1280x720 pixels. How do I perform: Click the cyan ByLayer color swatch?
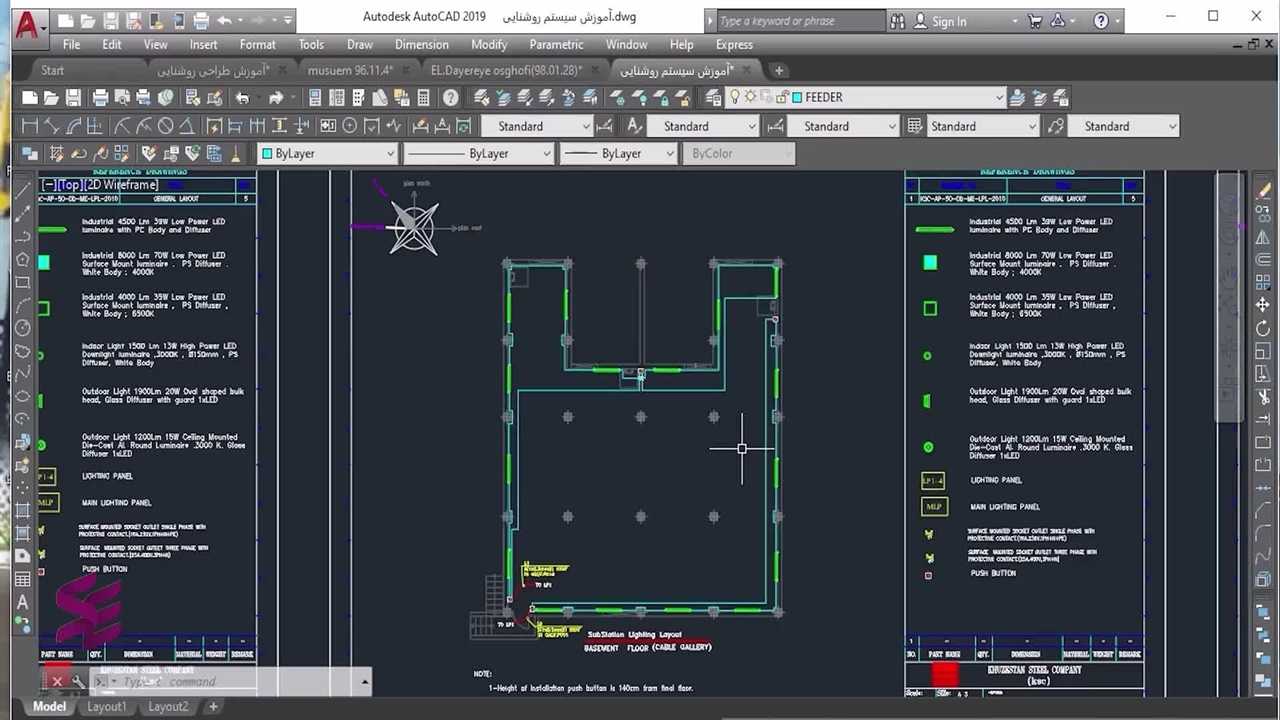coord(267,154)
